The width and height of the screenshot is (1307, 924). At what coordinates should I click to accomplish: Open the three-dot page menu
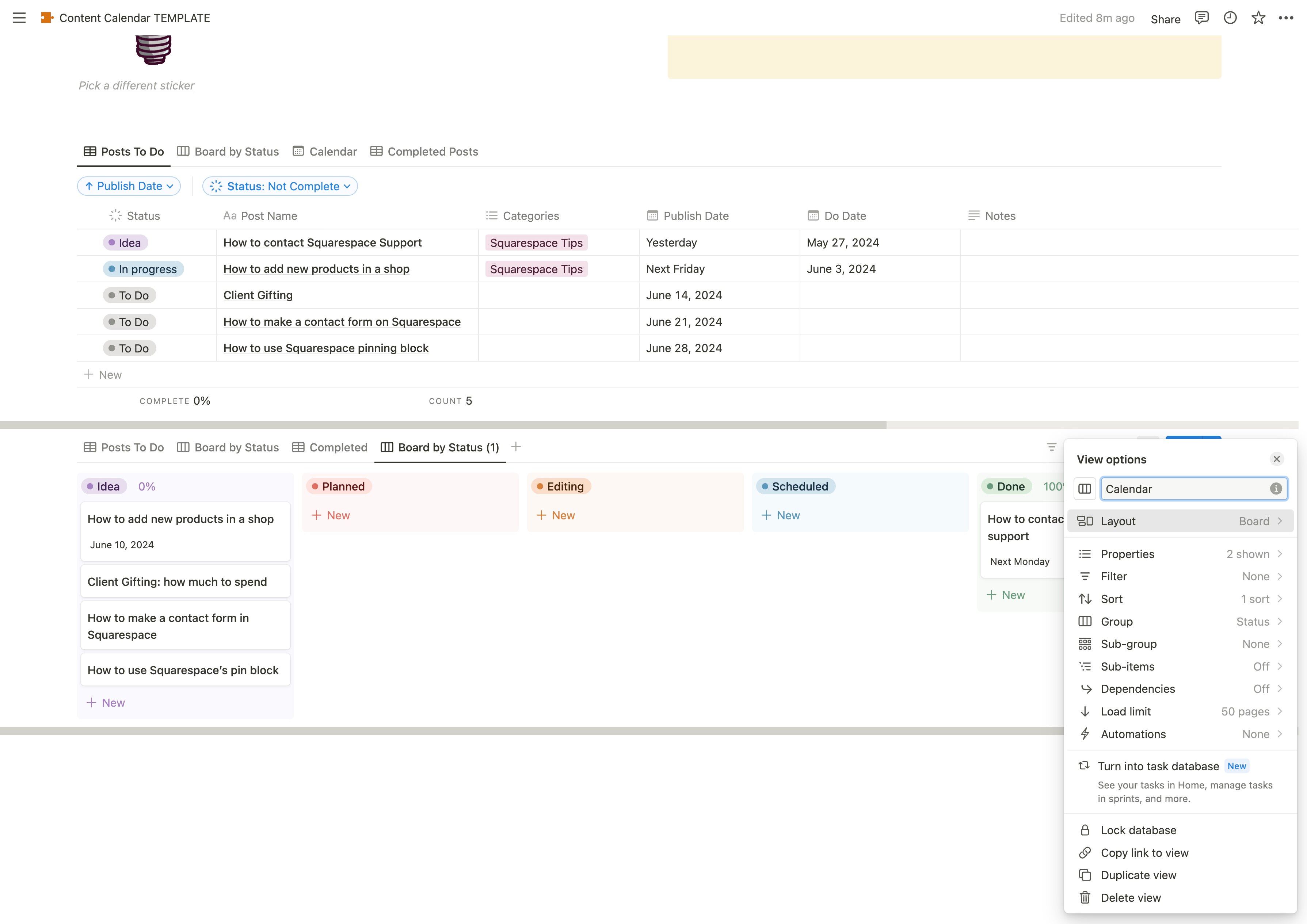click(x=1286, y=18)
